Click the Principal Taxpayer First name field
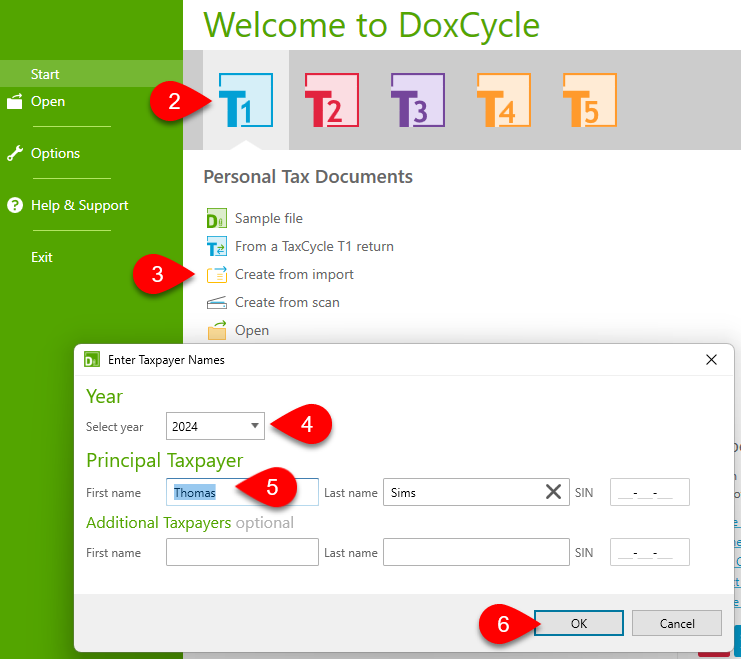Viewport: 741px width, 659px height. click(x=242, y=492)
